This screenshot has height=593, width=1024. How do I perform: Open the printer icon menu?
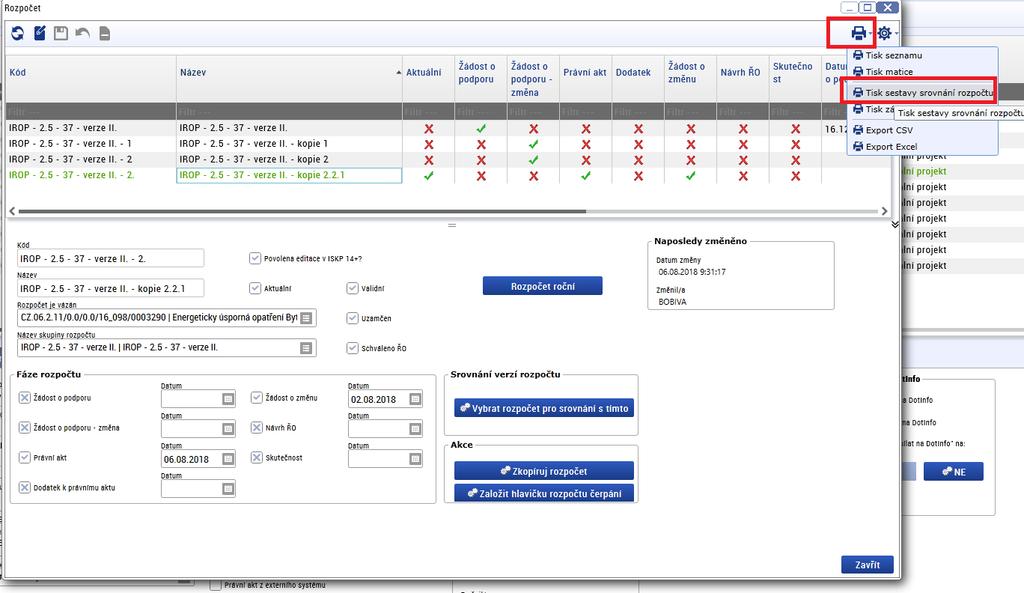859,33
